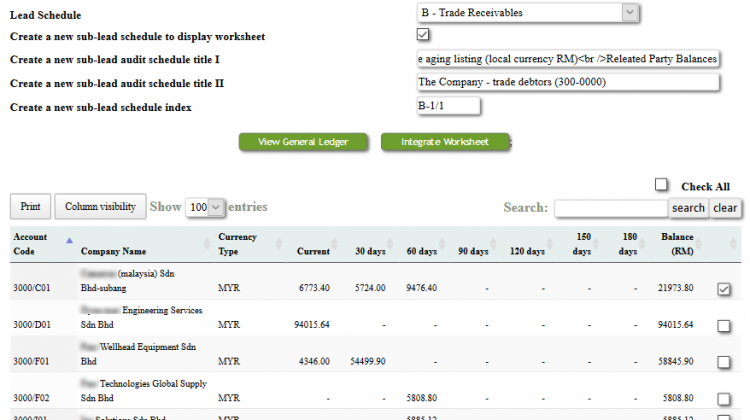Sort table by Company Name arrows
The width and height of the screenshot is (750, 420).
[207, 243]
